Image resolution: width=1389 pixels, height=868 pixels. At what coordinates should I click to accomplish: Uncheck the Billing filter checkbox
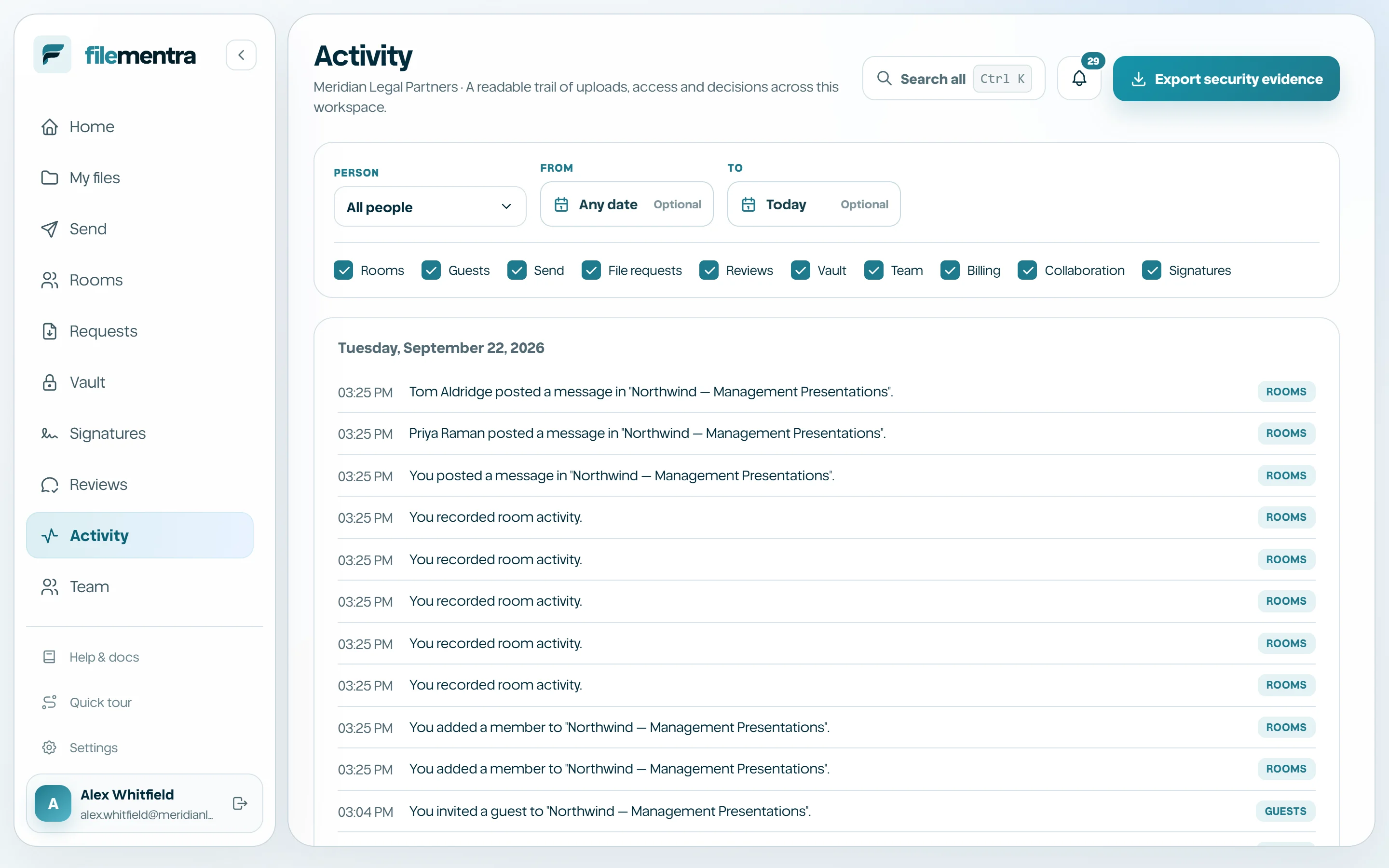click(x=950, y=271)
